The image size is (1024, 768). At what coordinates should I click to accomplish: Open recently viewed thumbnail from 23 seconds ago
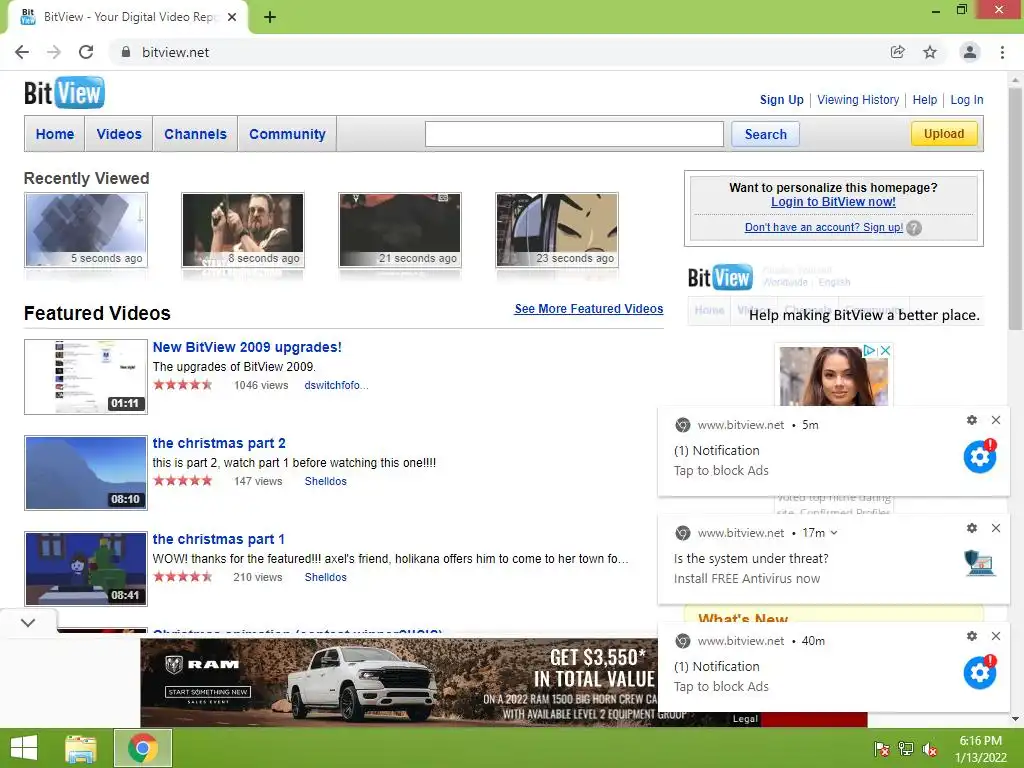[x=557, y=230]
